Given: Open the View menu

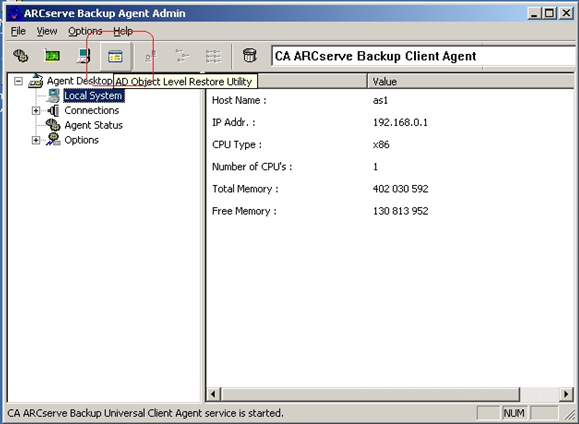Looking at the screenshot, I should [47, 31].
